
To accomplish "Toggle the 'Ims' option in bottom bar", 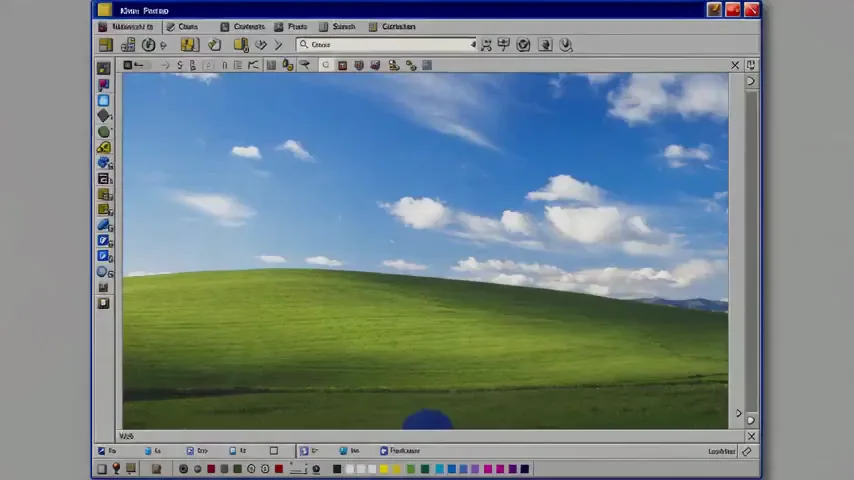I will (x=350, y=451).
